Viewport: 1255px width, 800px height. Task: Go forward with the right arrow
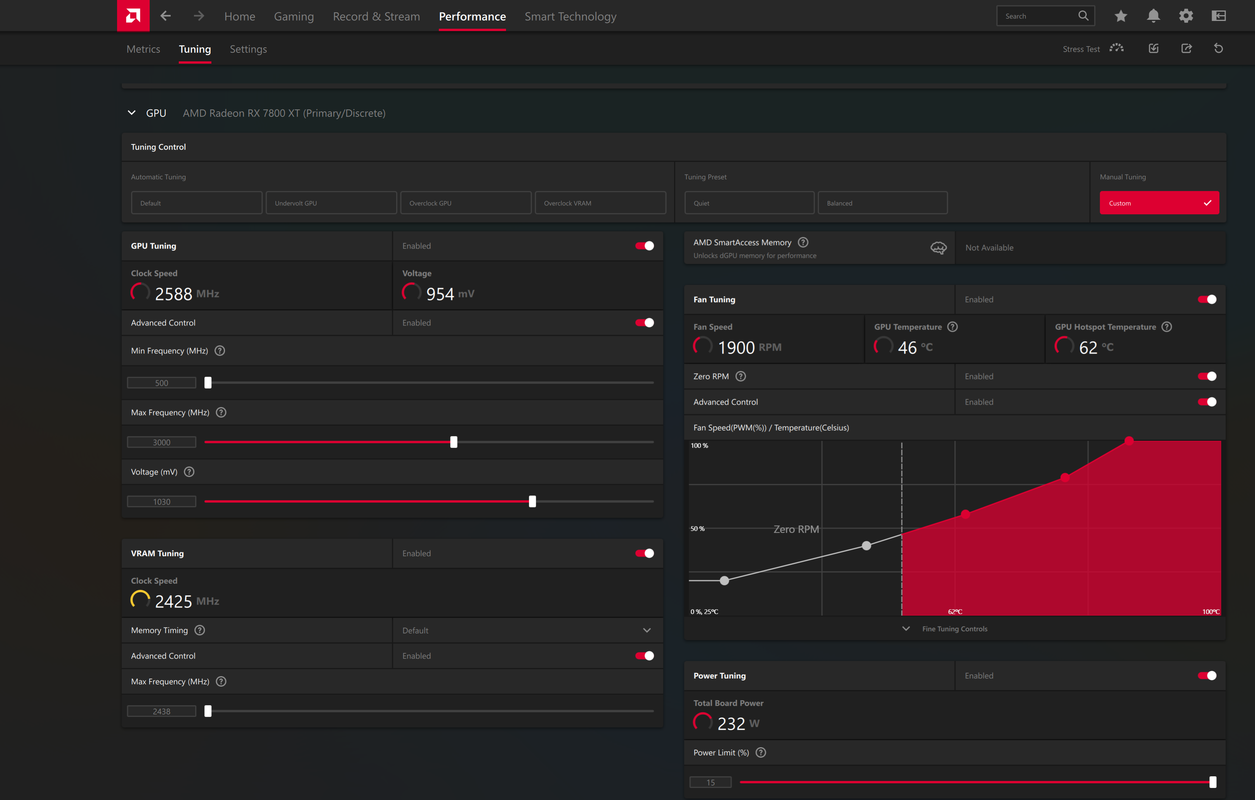pyautogui.click(x=199, y=16)
